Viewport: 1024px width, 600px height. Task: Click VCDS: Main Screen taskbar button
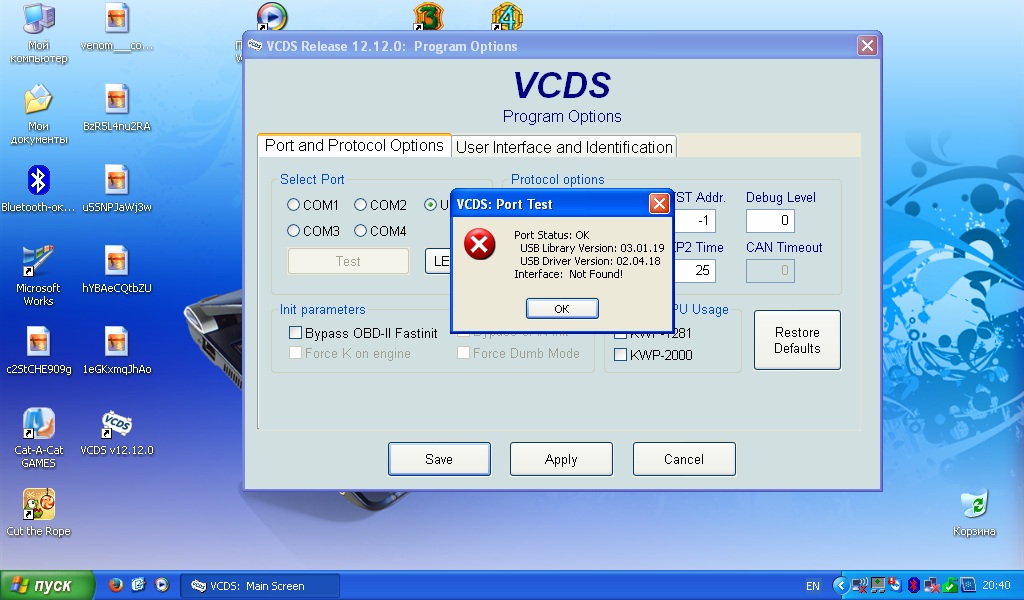260,586
